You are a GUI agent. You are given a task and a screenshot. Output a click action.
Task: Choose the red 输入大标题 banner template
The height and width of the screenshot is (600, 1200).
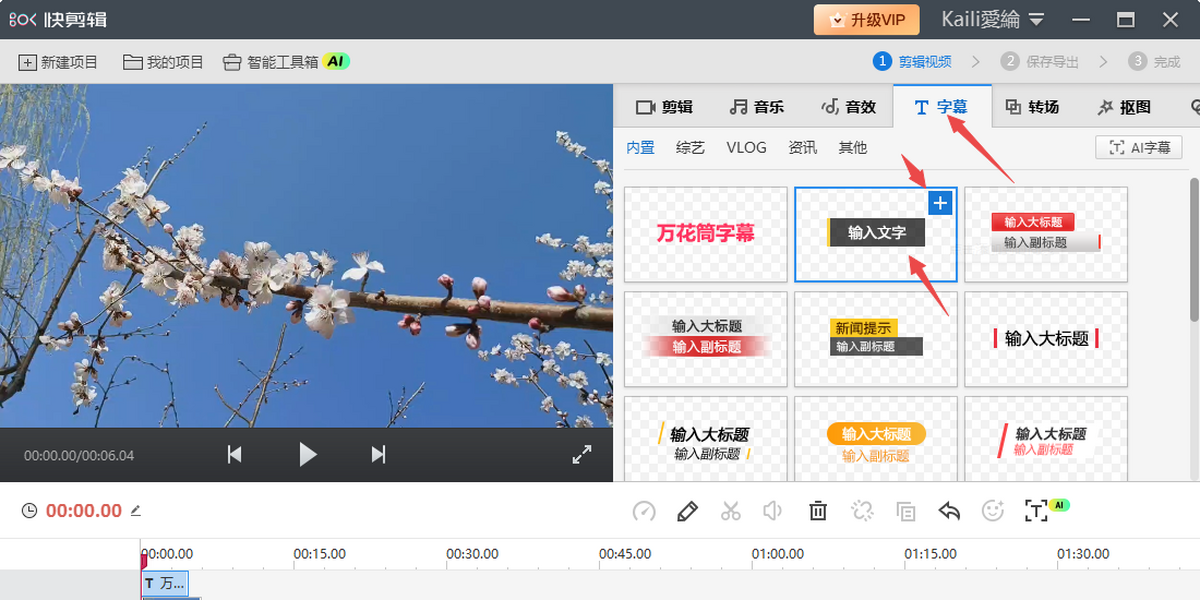(x=1046, y=234)
